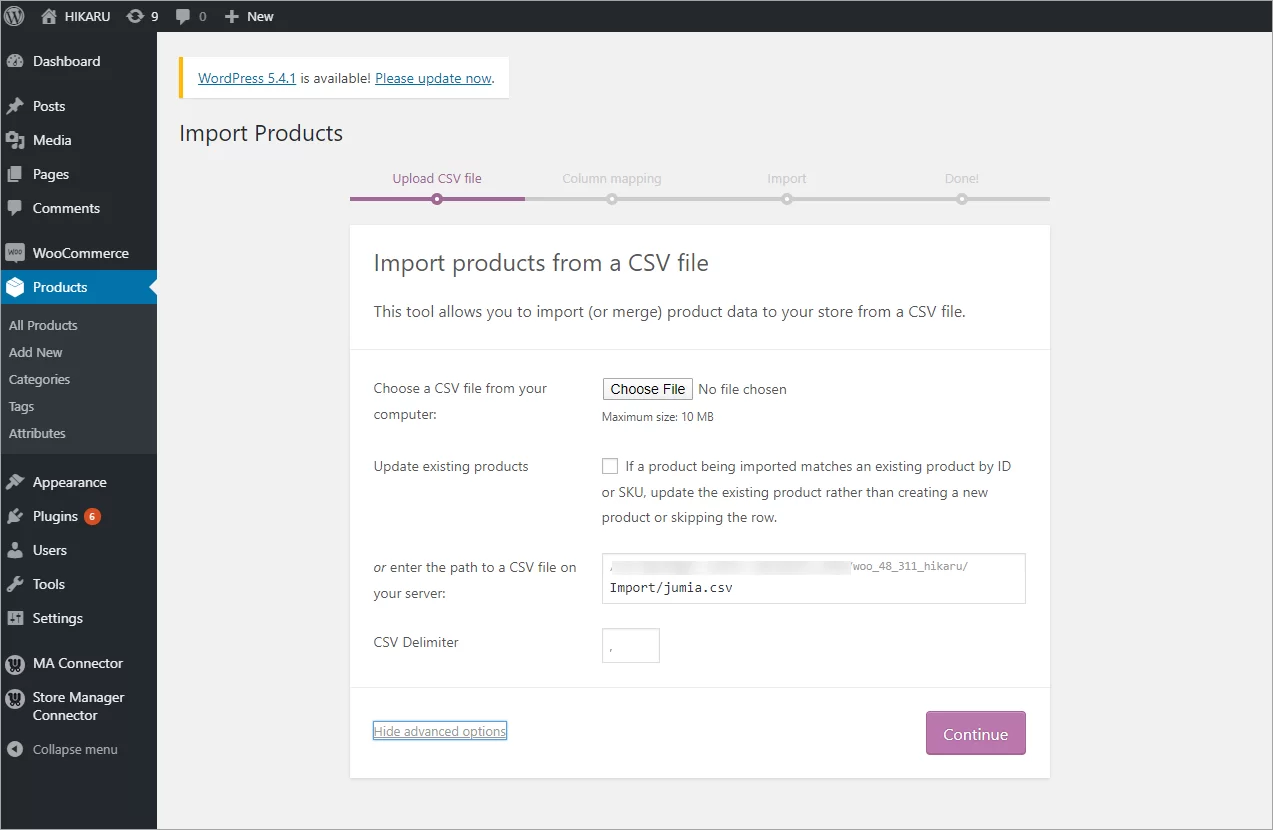Screen dimensions: 1273x830
Task: Click the WordPress logo in the admin toolbar
Action: [x=14, y=15]
